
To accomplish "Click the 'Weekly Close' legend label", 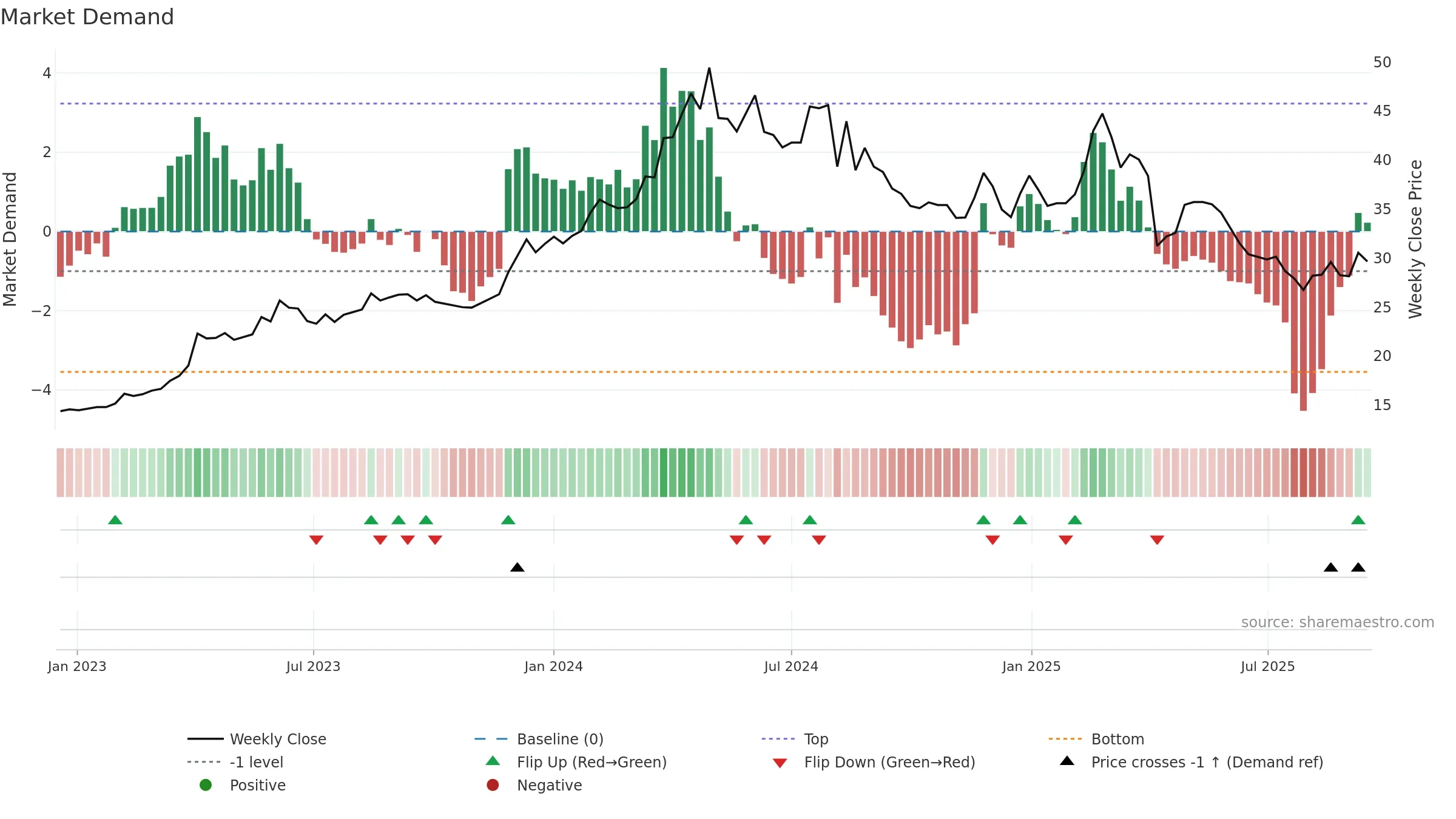I will coord(278,739).
